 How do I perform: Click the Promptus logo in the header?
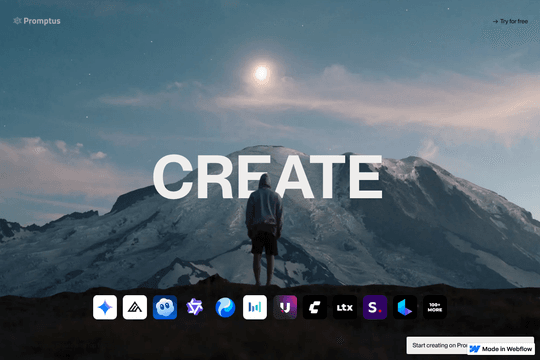37,21
